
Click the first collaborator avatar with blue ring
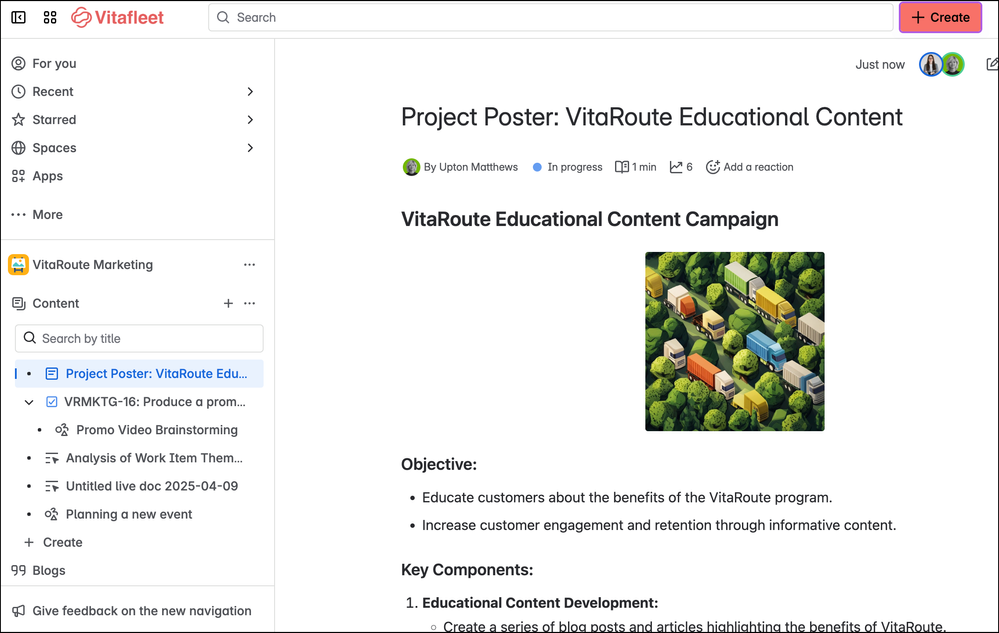(930, 64)
